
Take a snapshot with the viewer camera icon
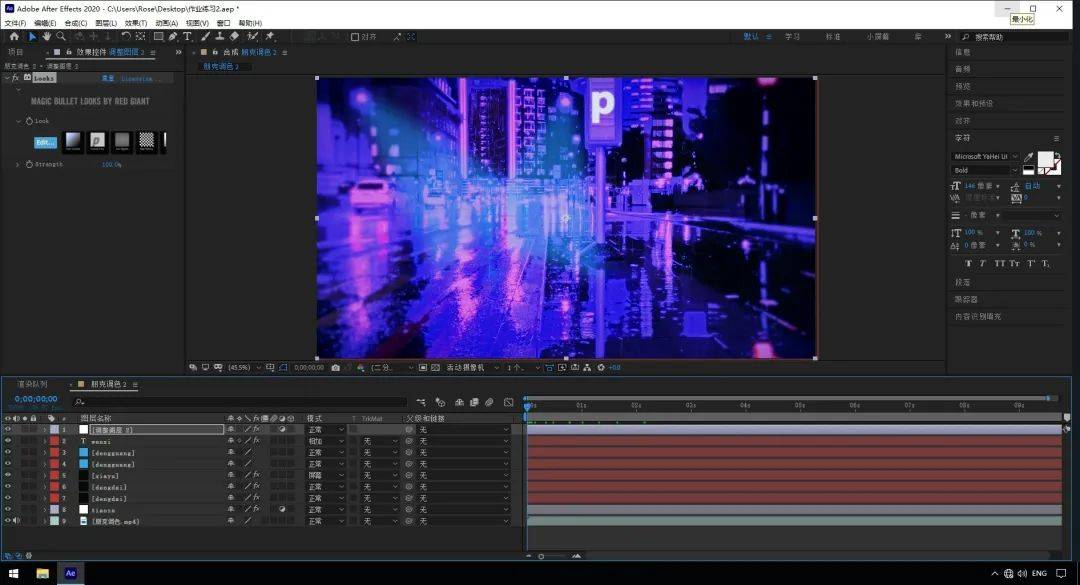pyautogui.click(x=335, y=368)
